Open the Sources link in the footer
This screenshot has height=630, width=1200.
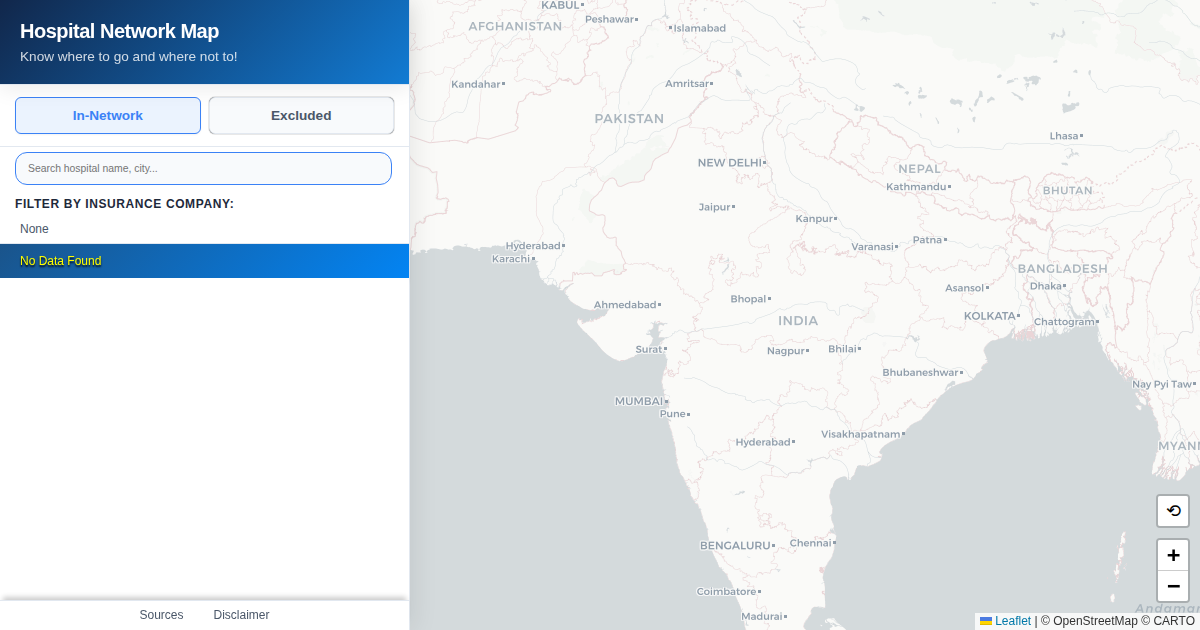(161, 615)
